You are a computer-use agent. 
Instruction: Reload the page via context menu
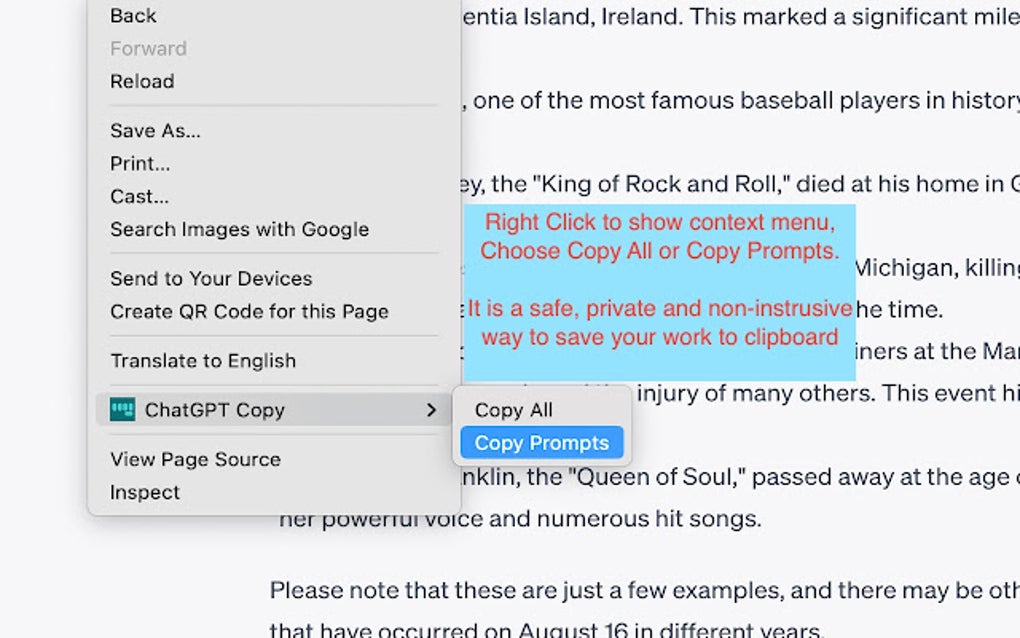[x=141, y=81]
